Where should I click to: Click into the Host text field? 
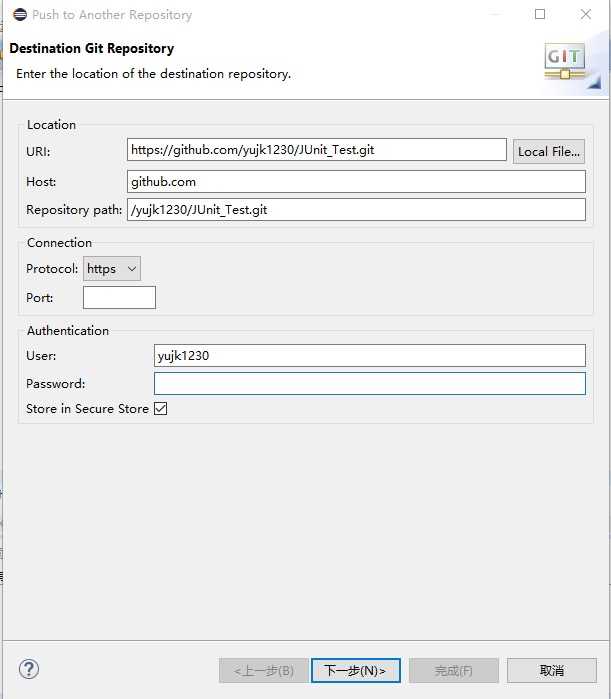pos(355,182)
